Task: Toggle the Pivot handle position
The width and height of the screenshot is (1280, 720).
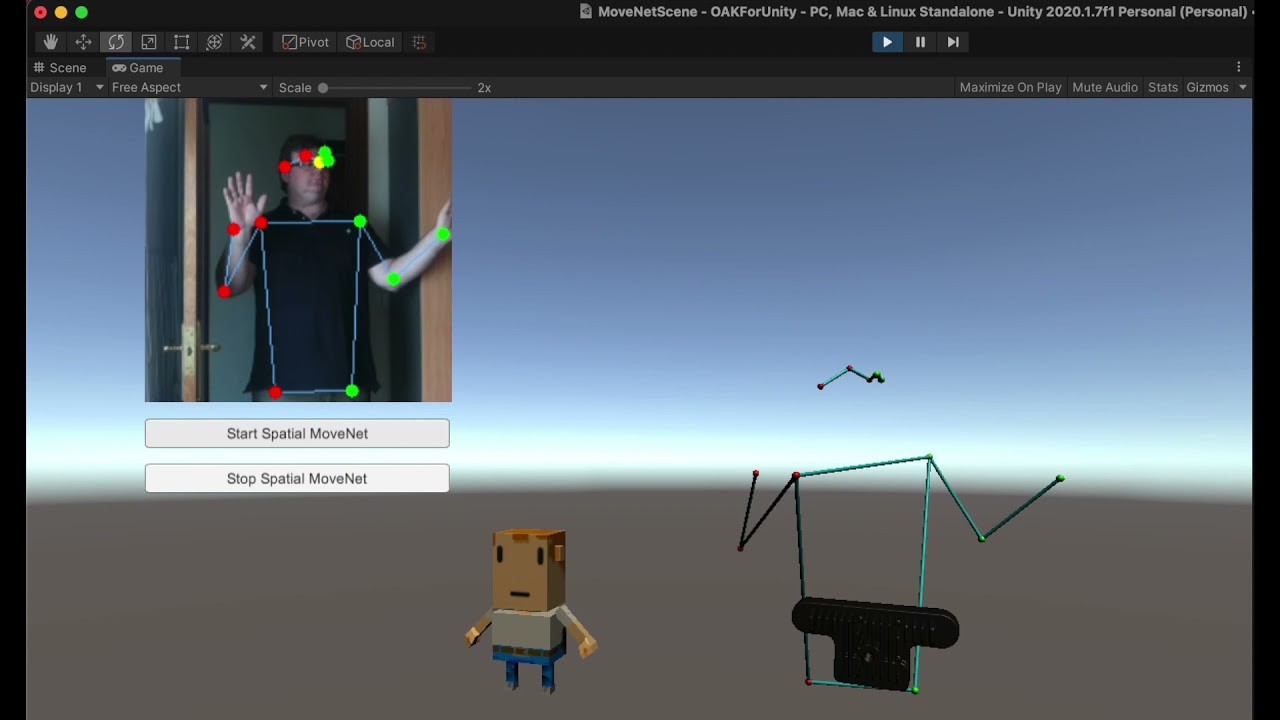Action: coord(305,42)
